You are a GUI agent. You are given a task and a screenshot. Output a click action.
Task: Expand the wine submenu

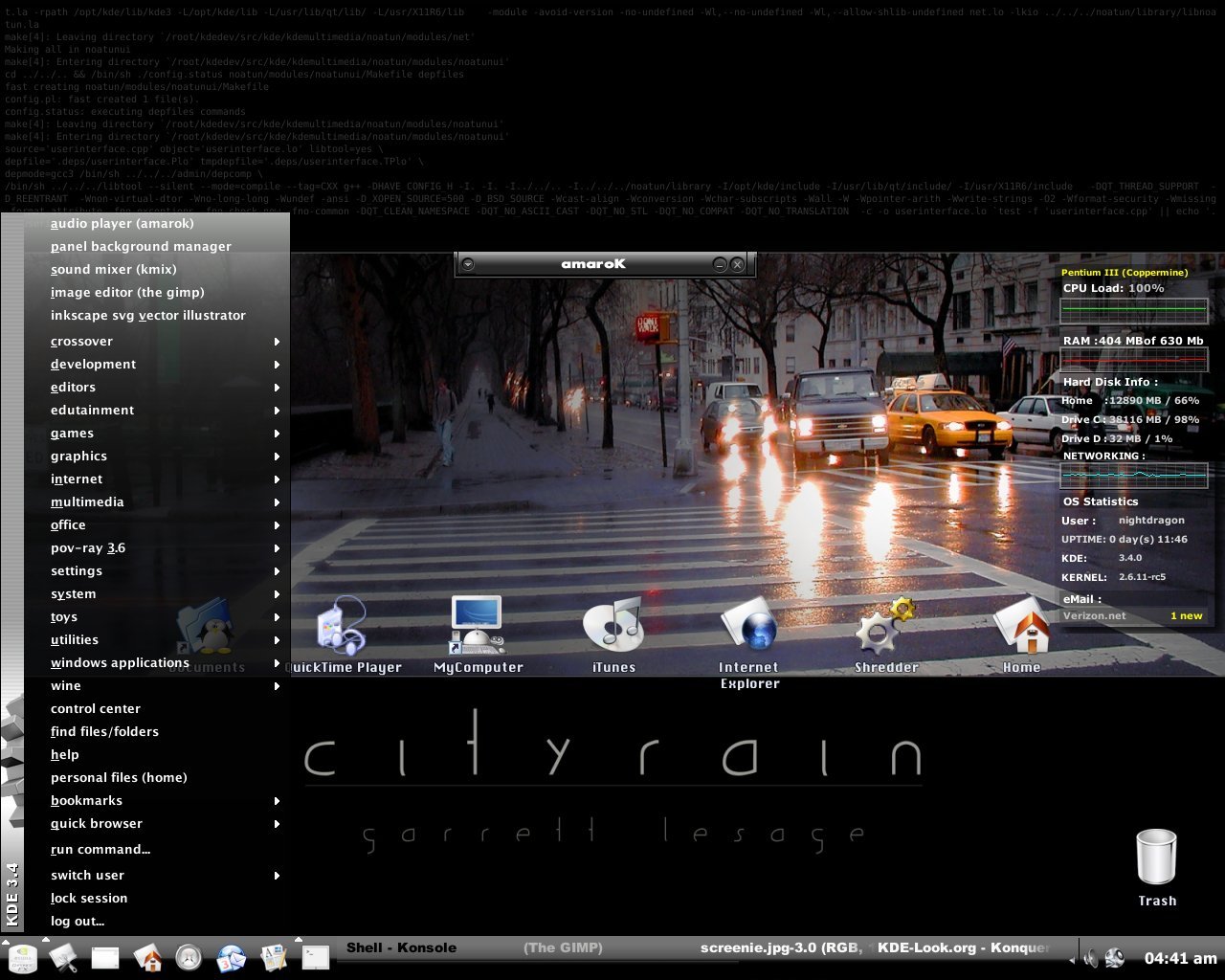(x=157, y=686)
